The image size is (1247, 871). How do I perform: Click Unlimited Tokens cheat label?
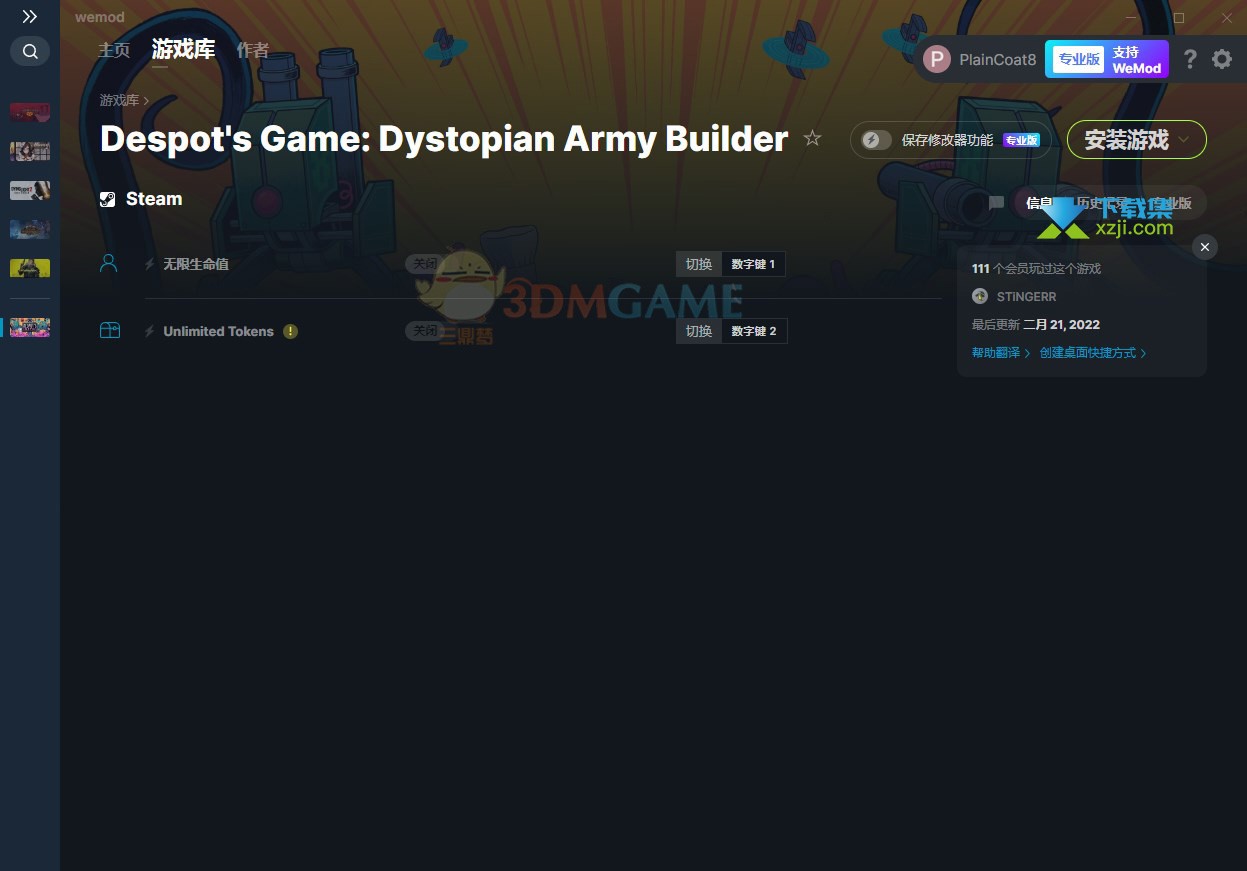point(218,331)
